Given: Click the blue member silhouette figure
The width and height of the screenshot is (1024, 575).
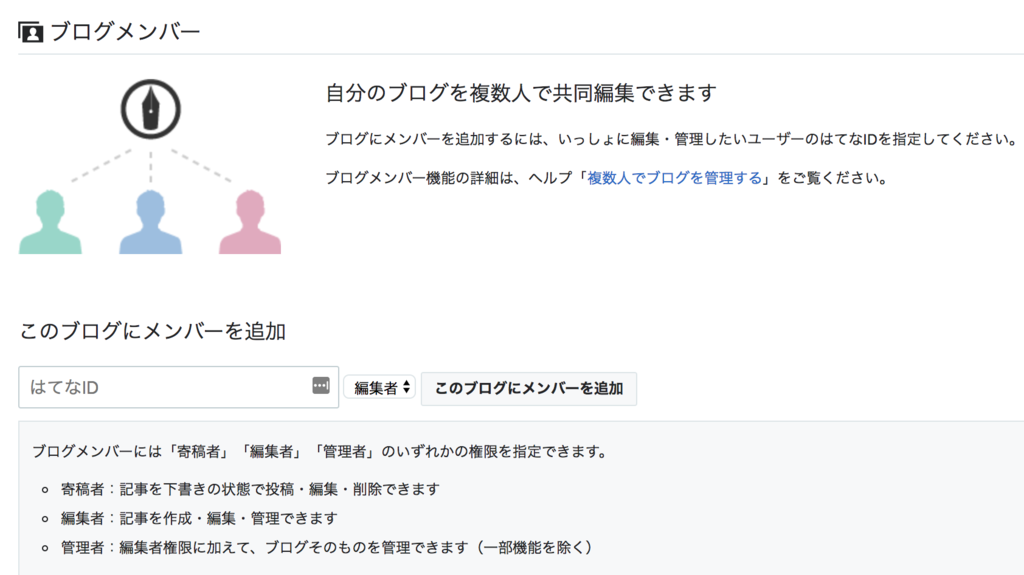Looking at the screenshot, I should [x=151, y=222].
